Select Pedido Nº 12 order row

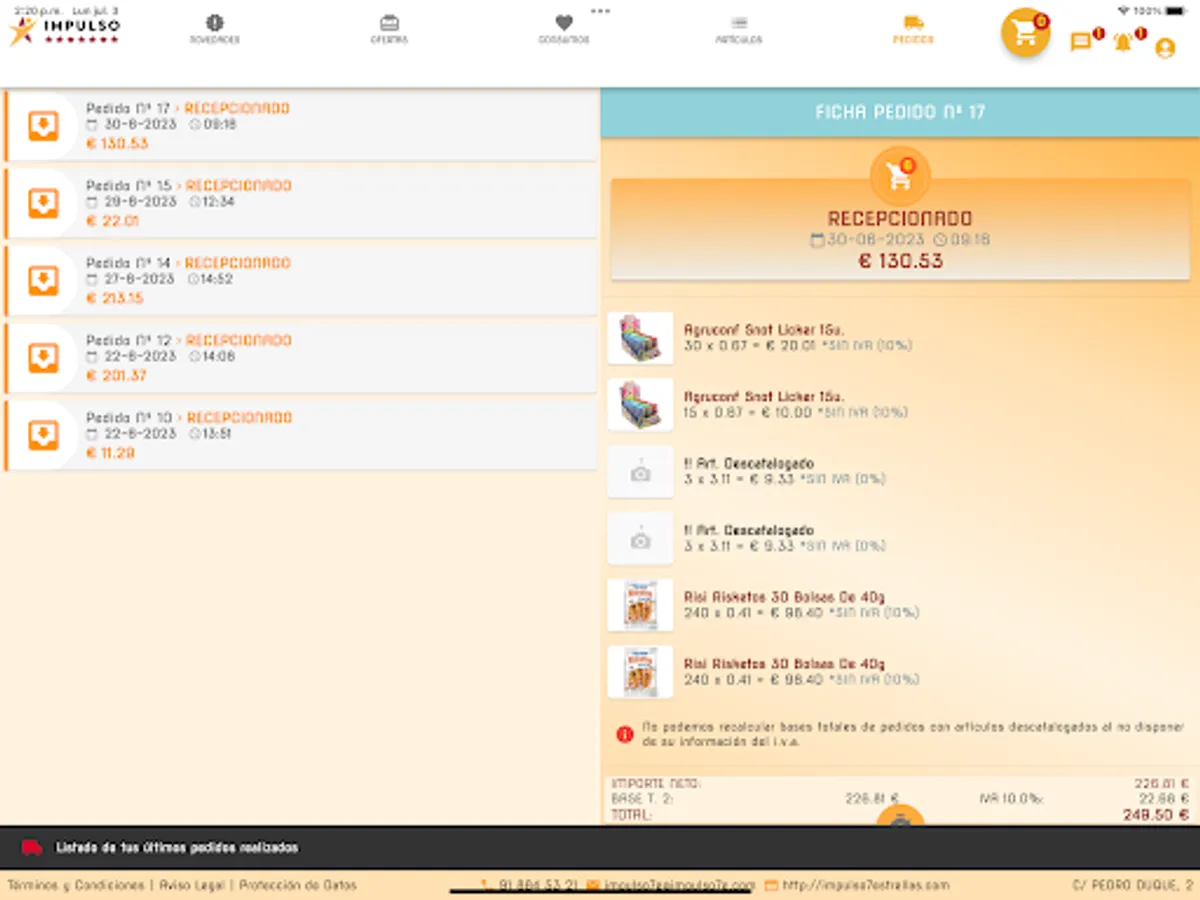tap(300, 358)
